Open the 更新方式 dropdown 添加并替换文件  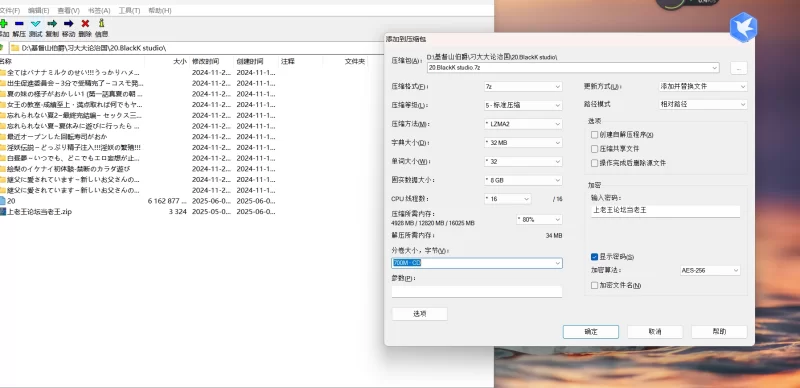(703, 87)
